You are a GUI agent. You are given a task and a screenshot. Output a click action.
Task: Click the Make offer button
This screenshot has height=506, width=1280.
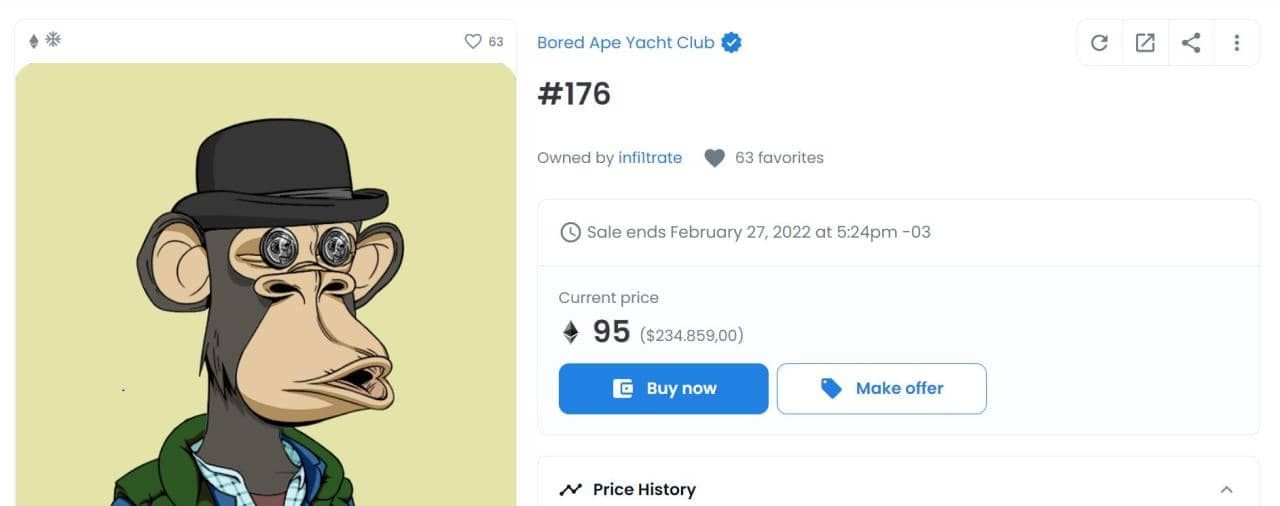click(x=881, y=389)
